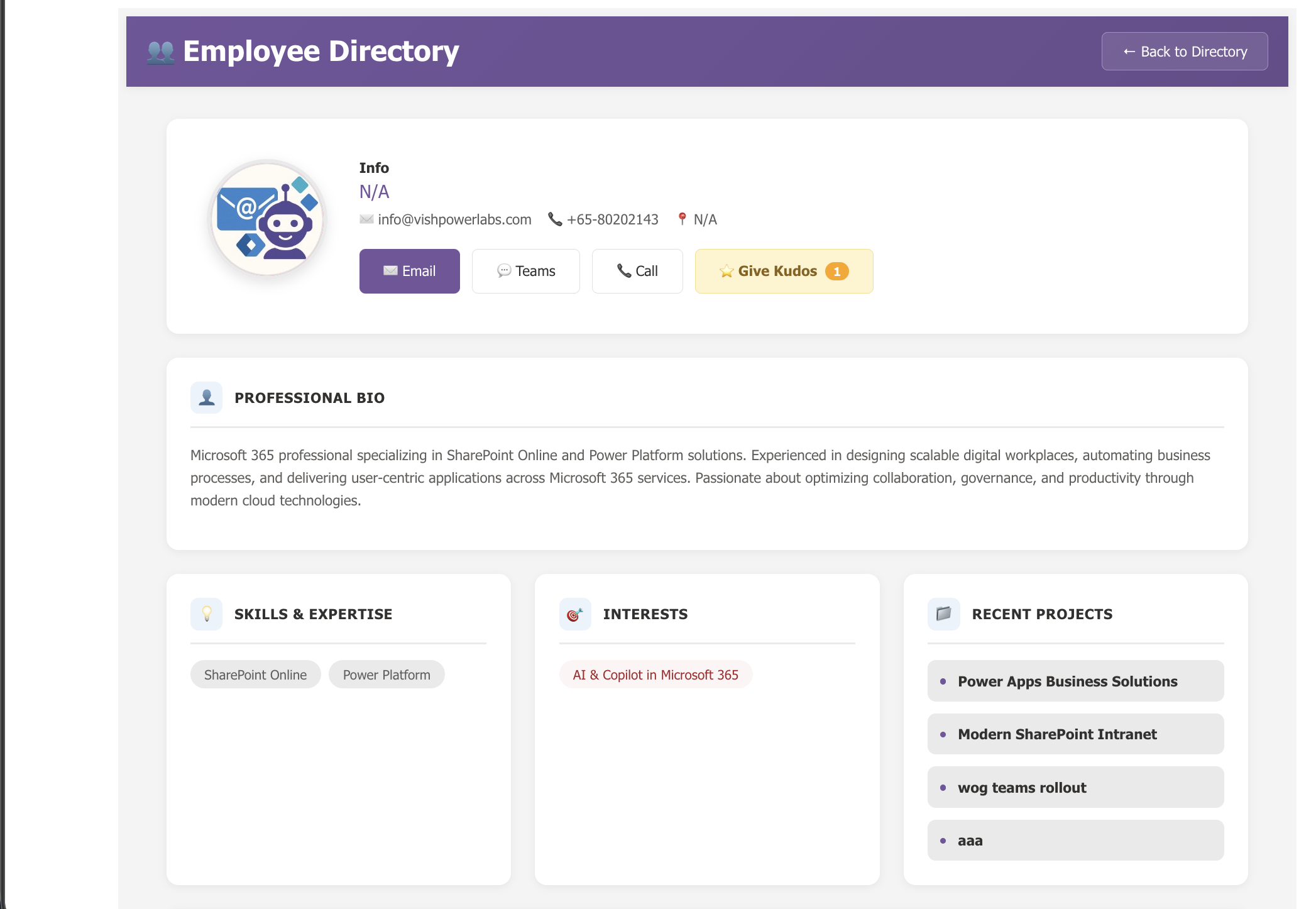Viewport: 1316px width, 909px height.
Task: Click the info@vishpowerlabs.com email link
Action: point(455,219)
